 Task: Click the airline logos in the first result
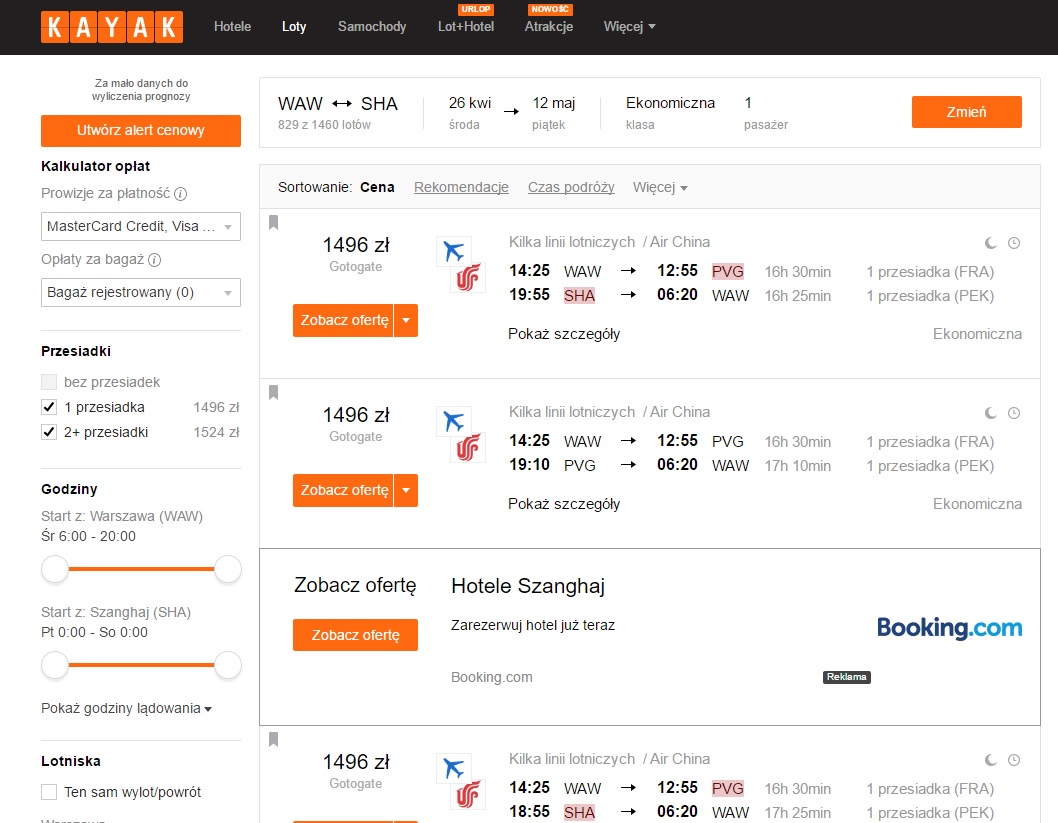click(x=461, y=264)
